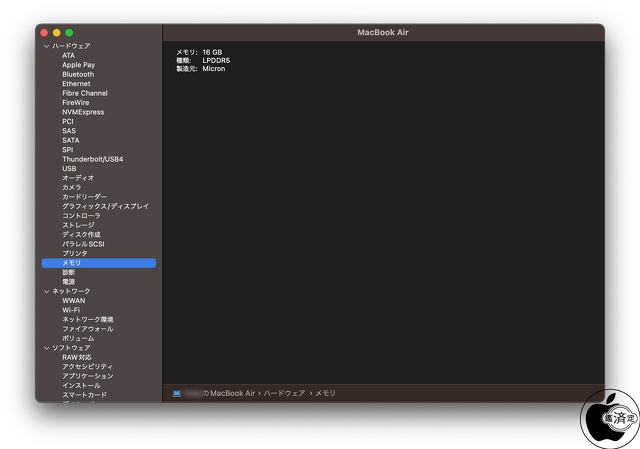This screenshot has height=449, width=640.
Task: Click ハードウェア in the bottom path bar
Action: pyautogui.click(x=285, y=394)
